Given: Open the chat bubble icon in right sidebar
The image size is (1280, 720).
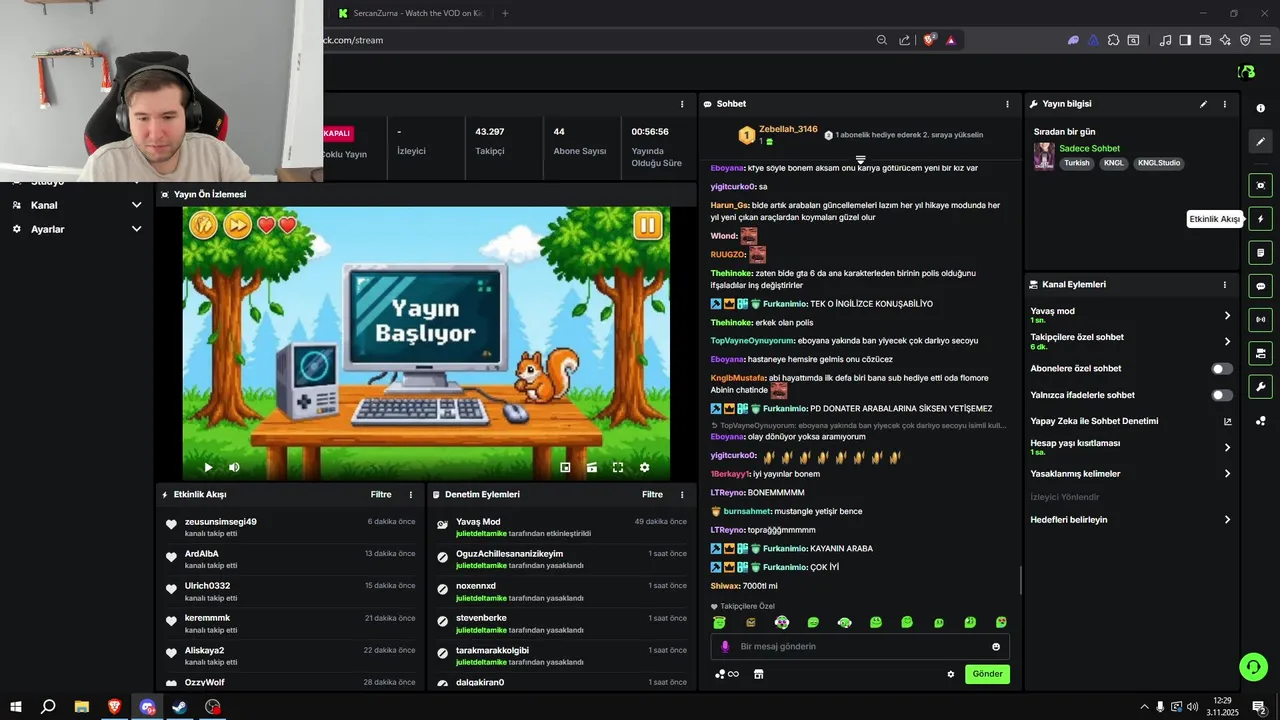Looking at the screenshot, I should (x=1260, y=286).
